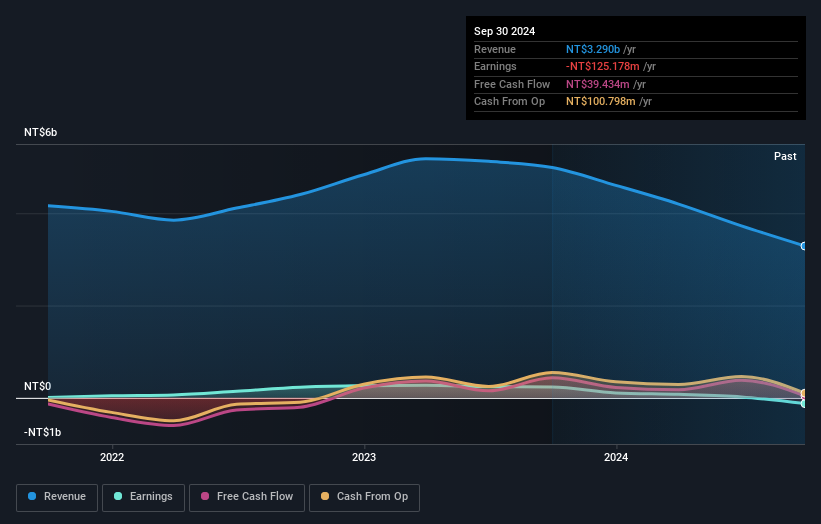Toggle the Free Cash Flow legend series
821x524 pixels.
247,497
